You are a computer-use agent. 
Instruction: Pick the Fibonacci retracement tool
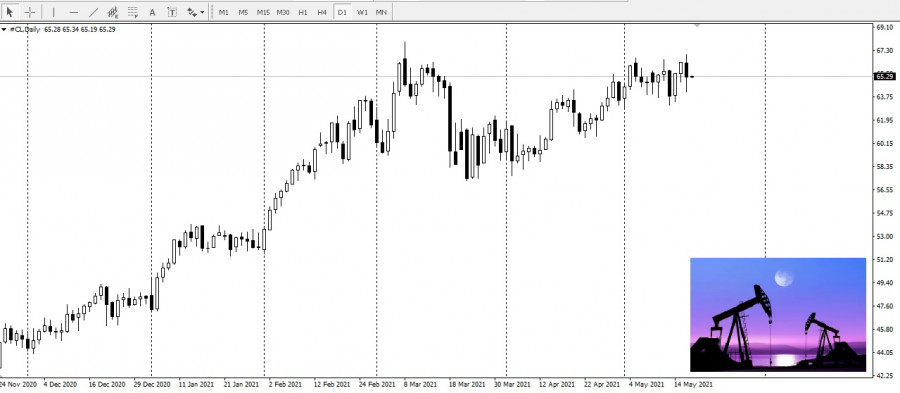[133, 11]
